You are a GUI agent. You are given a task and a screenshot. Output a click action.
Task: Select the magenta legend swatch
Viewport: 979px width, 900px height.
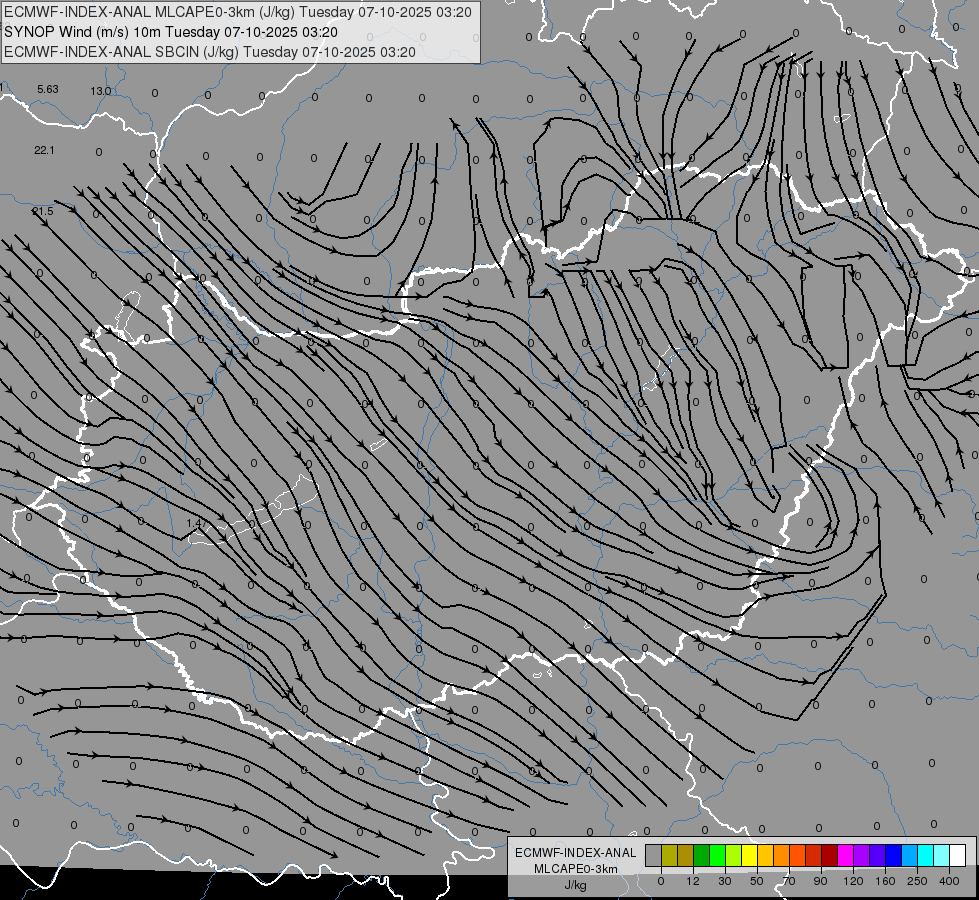point(846,855)
